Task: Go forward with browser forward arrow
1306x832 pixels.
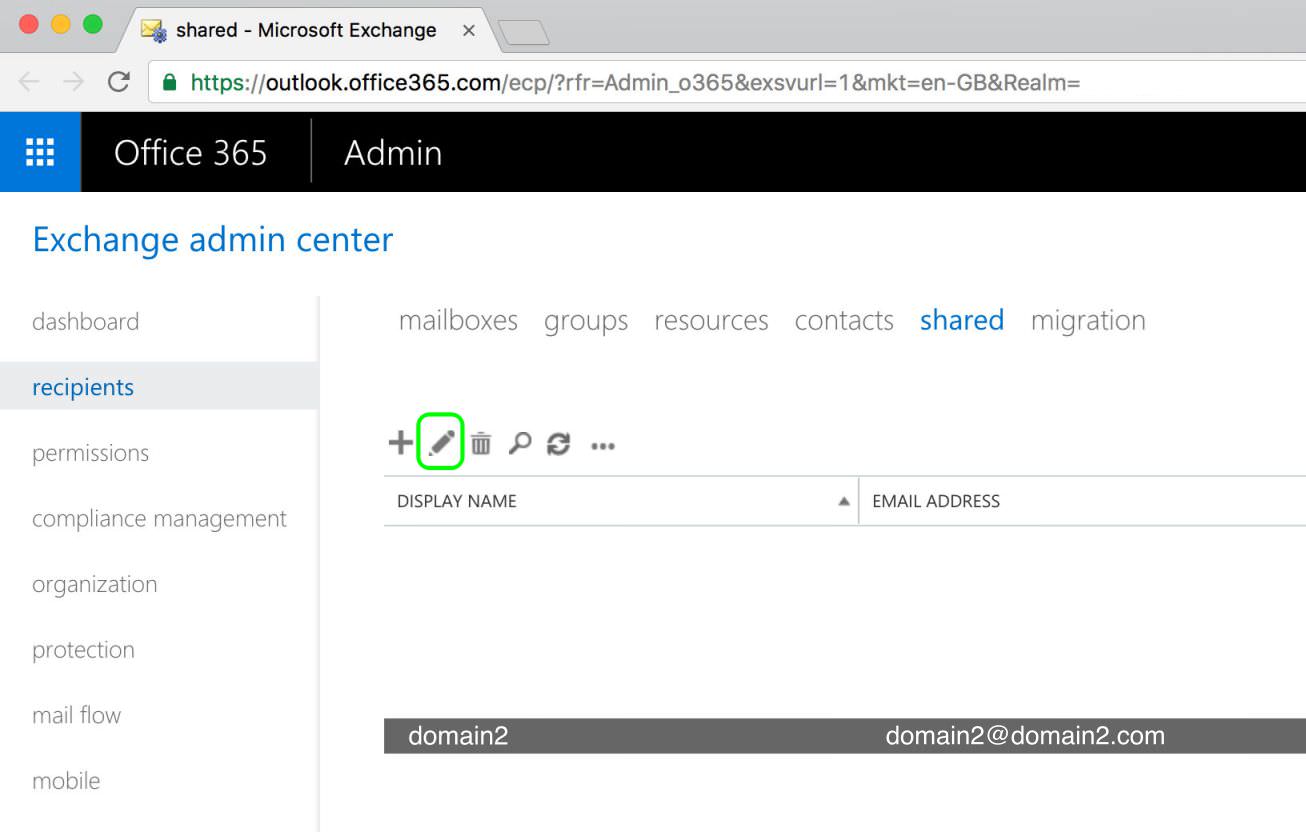Action: pos(73,82)
